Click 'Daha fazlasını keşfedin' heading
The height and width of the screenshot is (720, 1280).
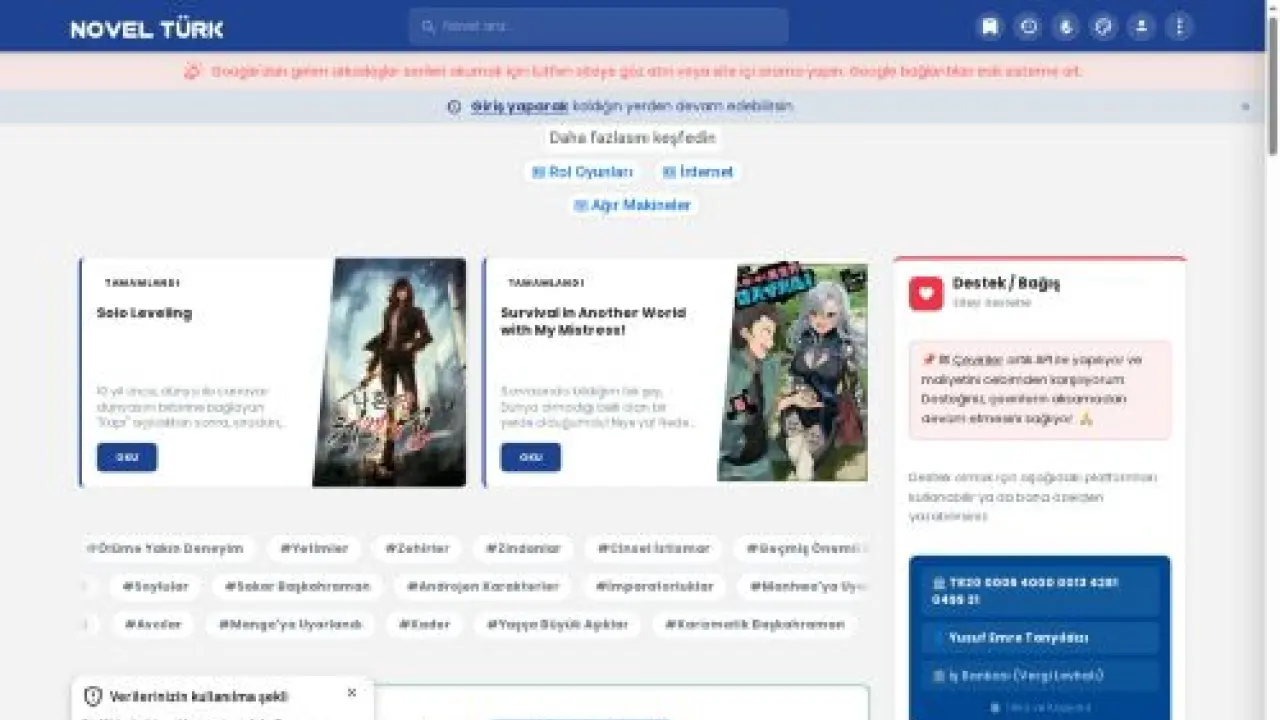pyautogui.click(x=632, y=137)
